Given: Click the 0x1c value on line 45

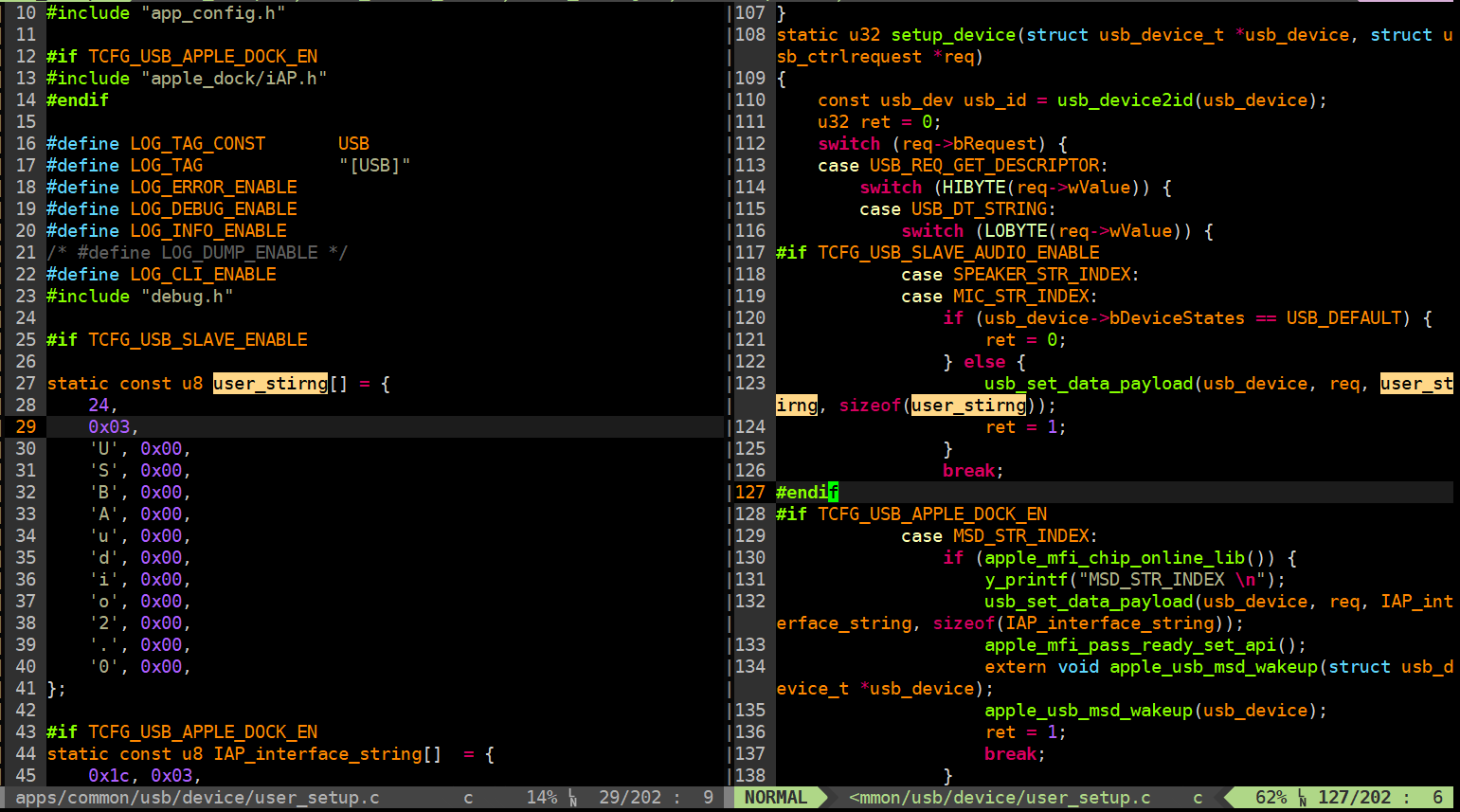Looking at the screenshot, I should (109, 776).
